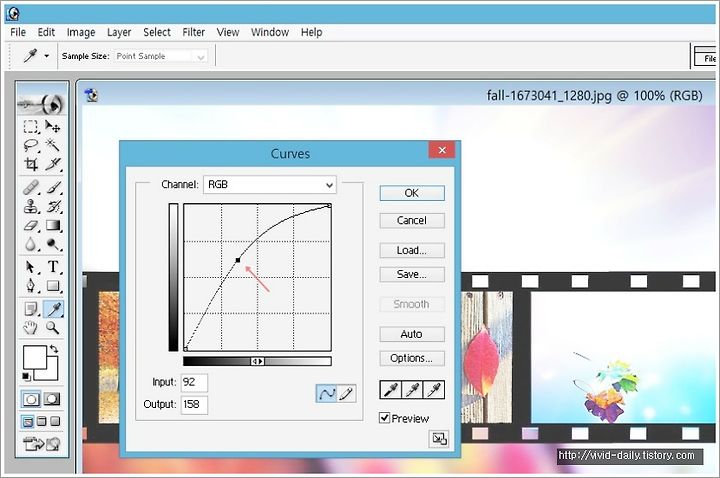Select the Brush tool

(53, 187)
